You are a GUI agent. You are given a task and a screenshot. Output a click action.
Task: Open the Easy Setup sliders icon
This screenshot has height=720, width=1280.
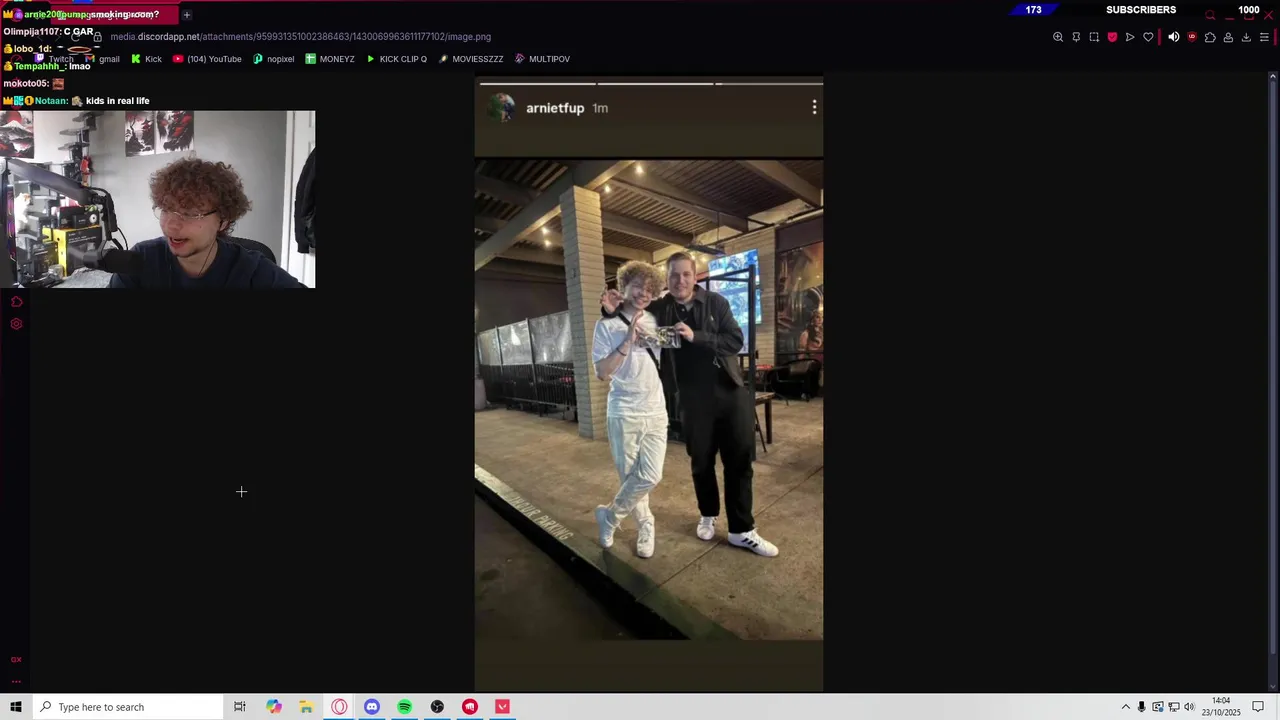pyautogui.click(x=1264, y=37)
